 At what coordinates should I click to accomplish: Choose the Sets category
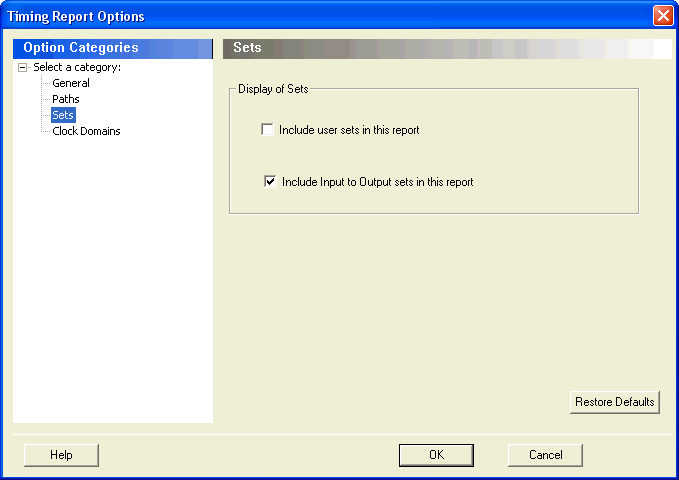63,115
